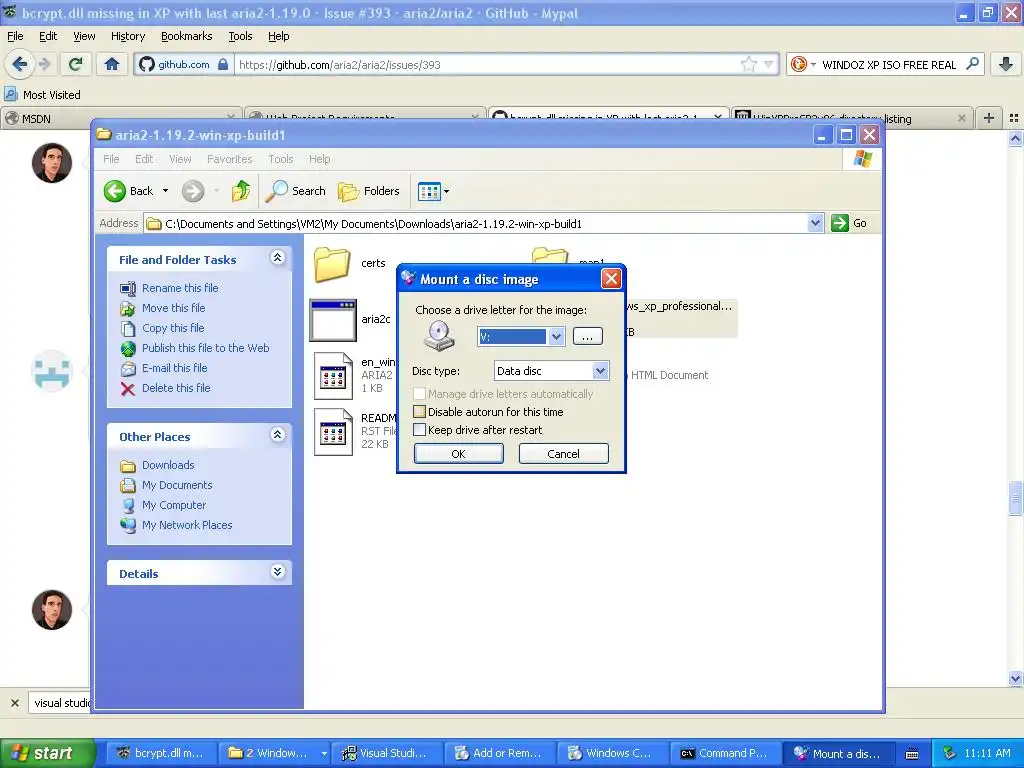
Task: Click the search magnifier in the search box
Action: [972, 64]
